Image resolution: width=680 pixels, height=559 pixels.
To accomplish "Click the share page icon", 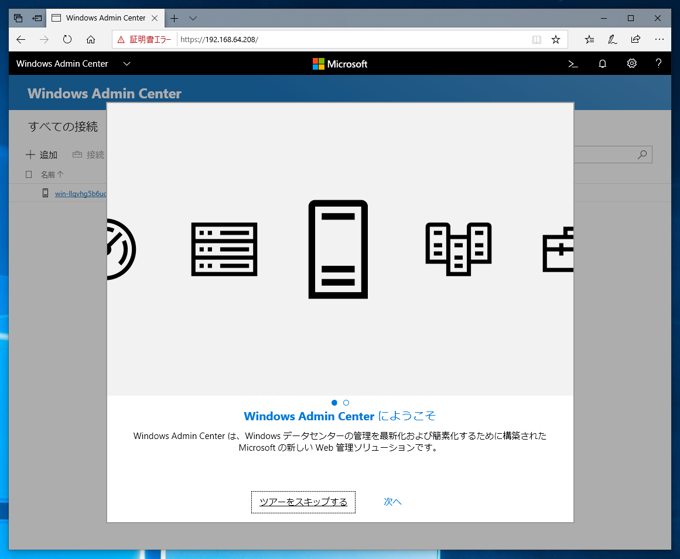I will pos(635,39).
